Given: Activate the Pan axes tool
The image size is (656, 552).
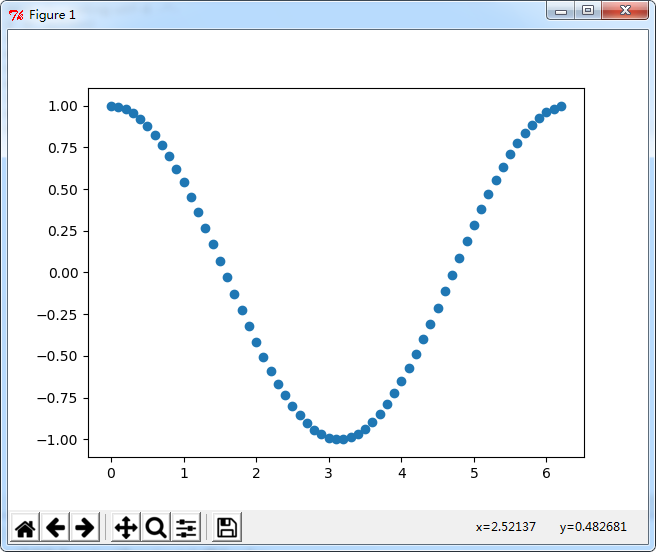Looking at the screenshot, I should pos(126,527).
